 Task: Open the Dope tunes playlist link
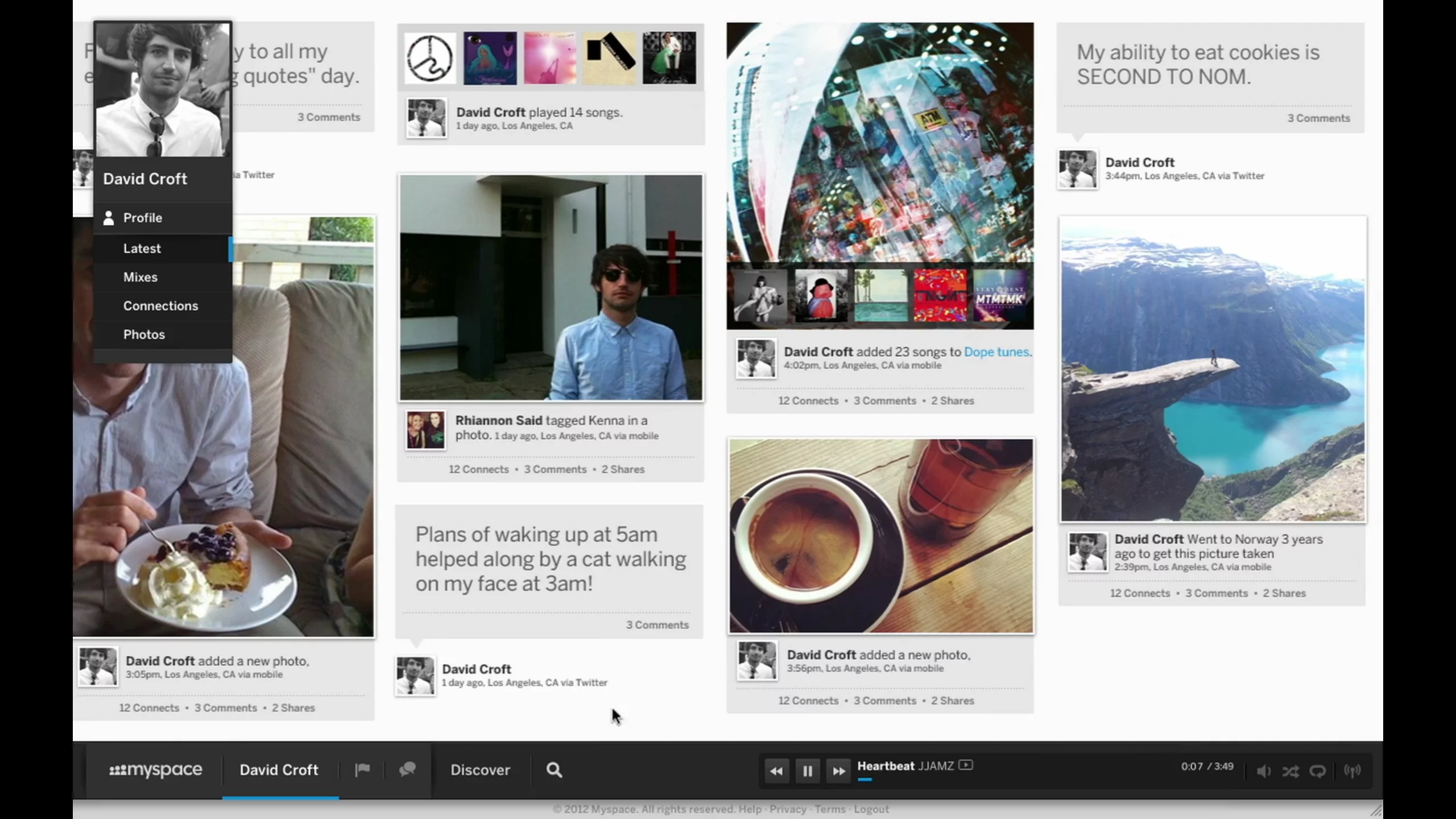pos(997,351)
